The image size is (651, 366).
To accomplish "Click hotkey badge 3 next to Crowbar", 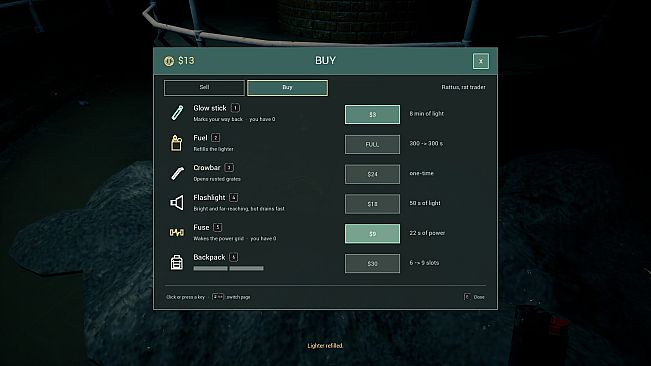I will (x=229, y=168).
